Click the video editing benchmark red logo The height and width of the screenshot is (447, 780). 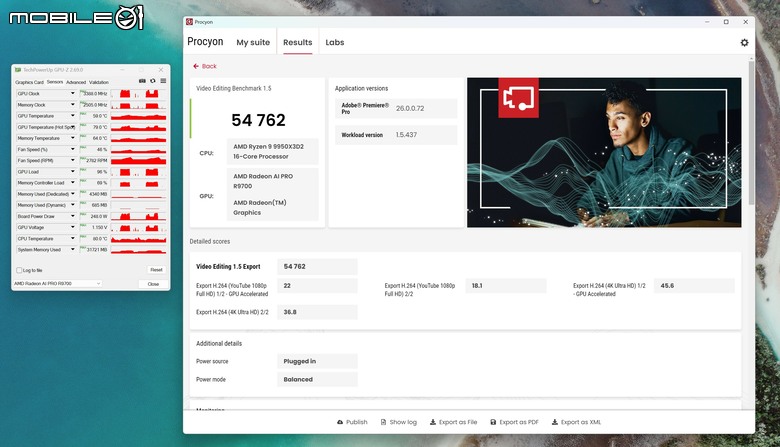coord(518,98)
